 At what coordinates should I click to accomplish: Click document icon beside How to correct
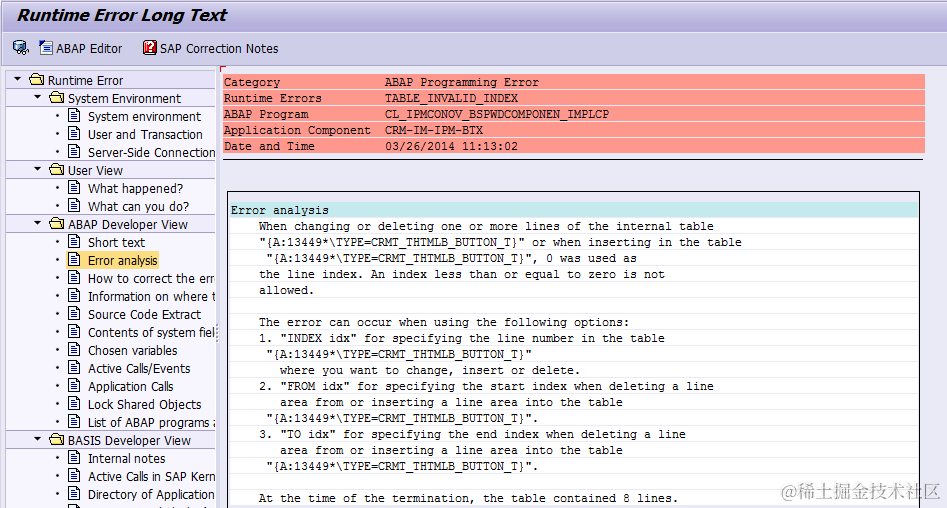tap(74, 277)
